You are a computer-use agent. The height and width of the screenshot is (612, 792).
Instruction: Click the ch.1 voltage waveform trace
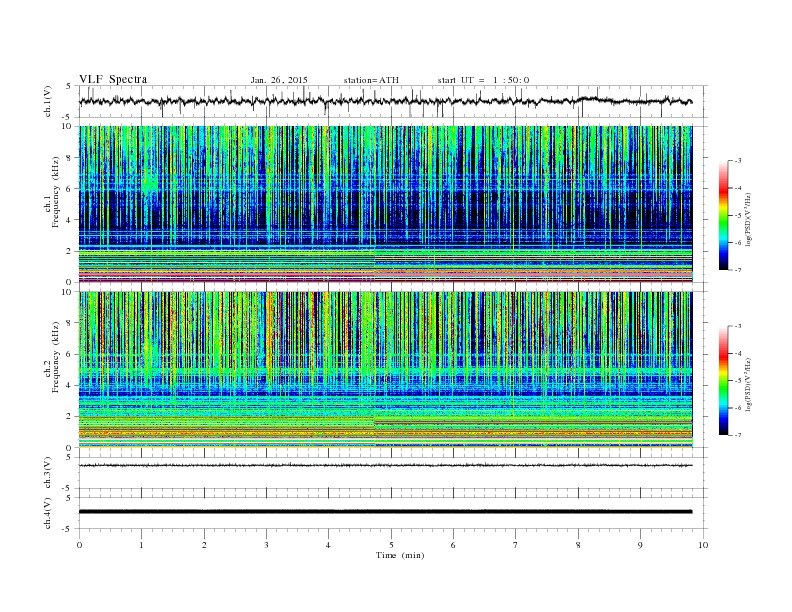(385, 101)
